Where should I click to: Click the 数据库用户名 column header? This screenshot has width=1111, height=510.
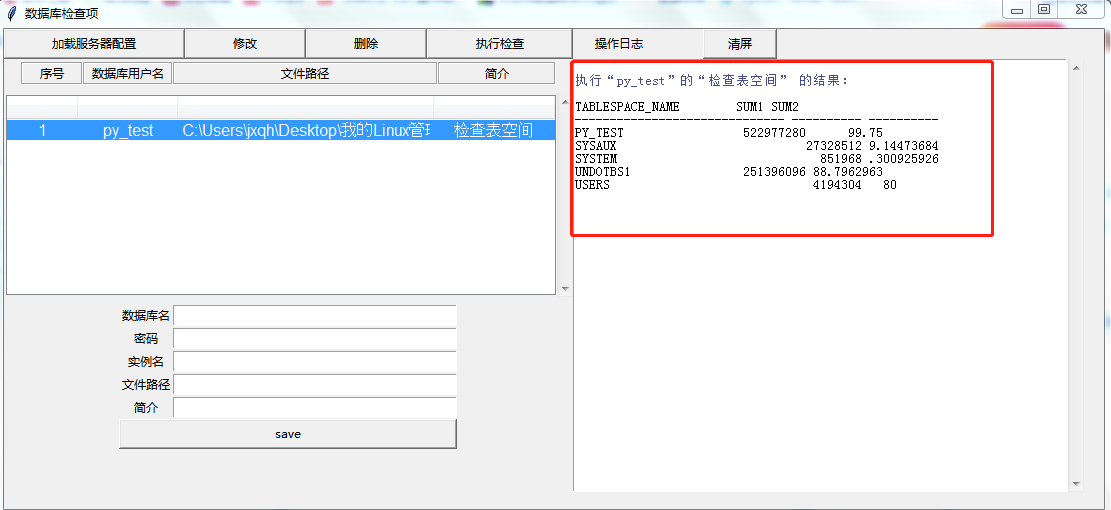pyautogui.click(x=128, y=73)
